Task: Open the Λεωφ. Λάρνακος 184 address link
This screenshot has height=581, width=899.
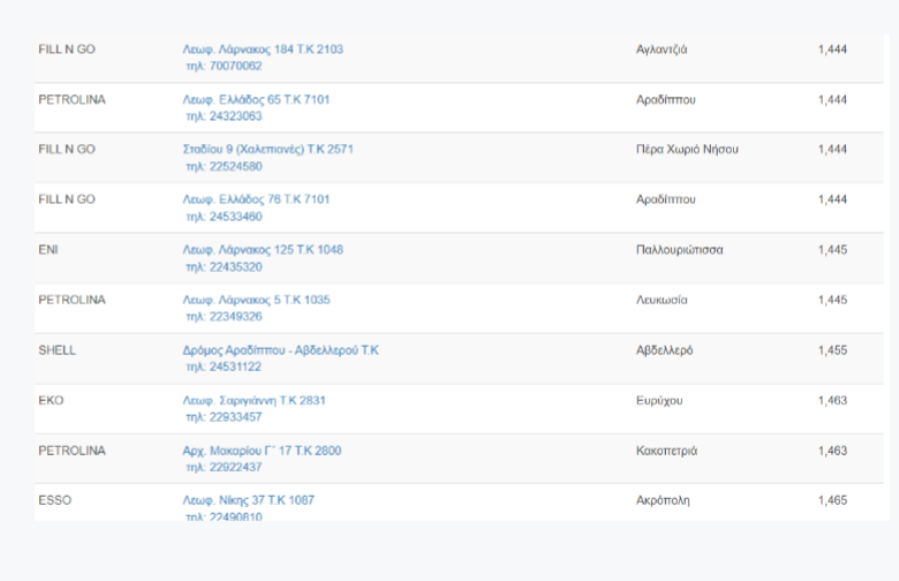Action: point(262,49)
